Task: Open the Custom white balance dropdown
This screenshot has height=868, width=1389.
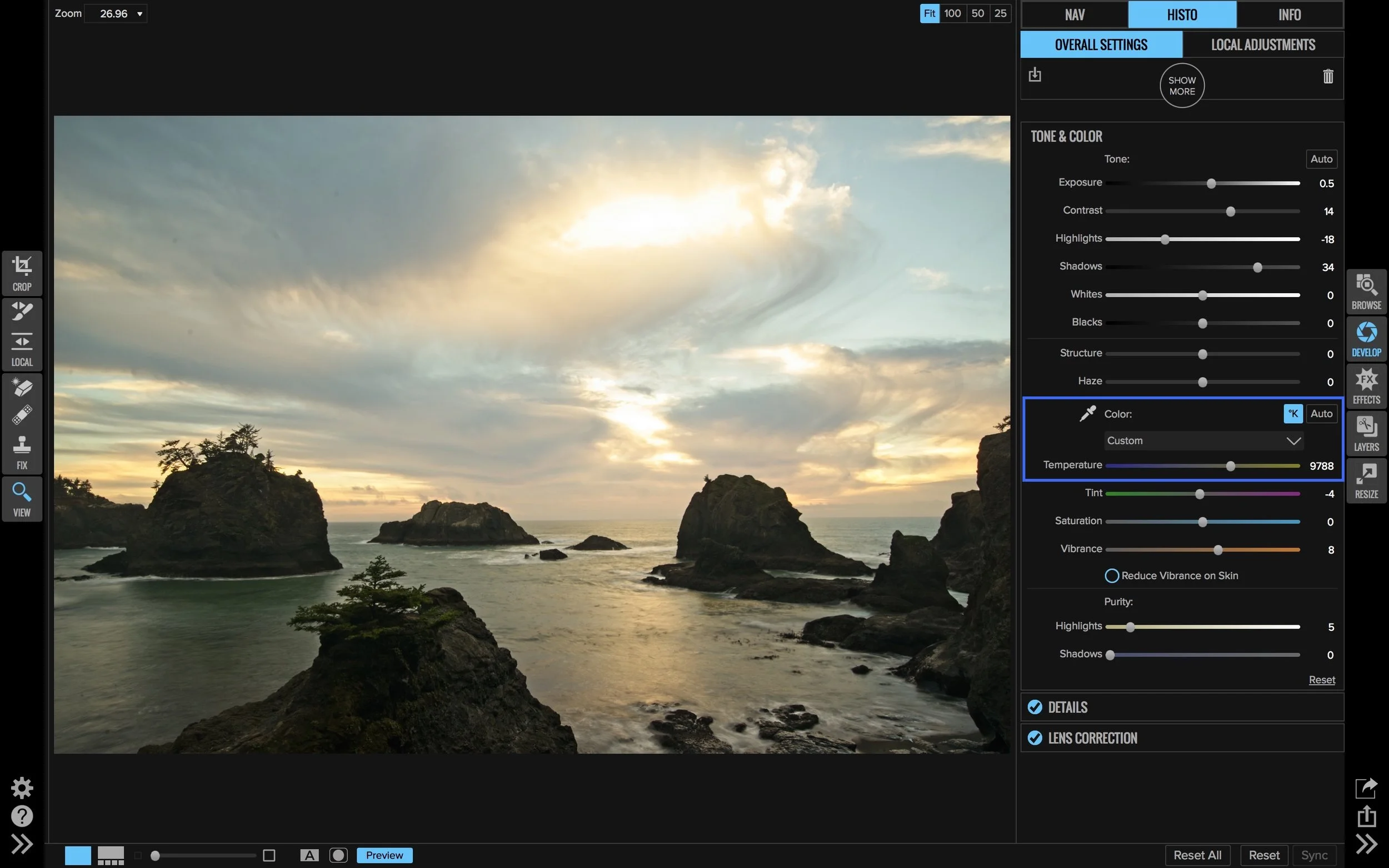Action: coord(1203,441)
